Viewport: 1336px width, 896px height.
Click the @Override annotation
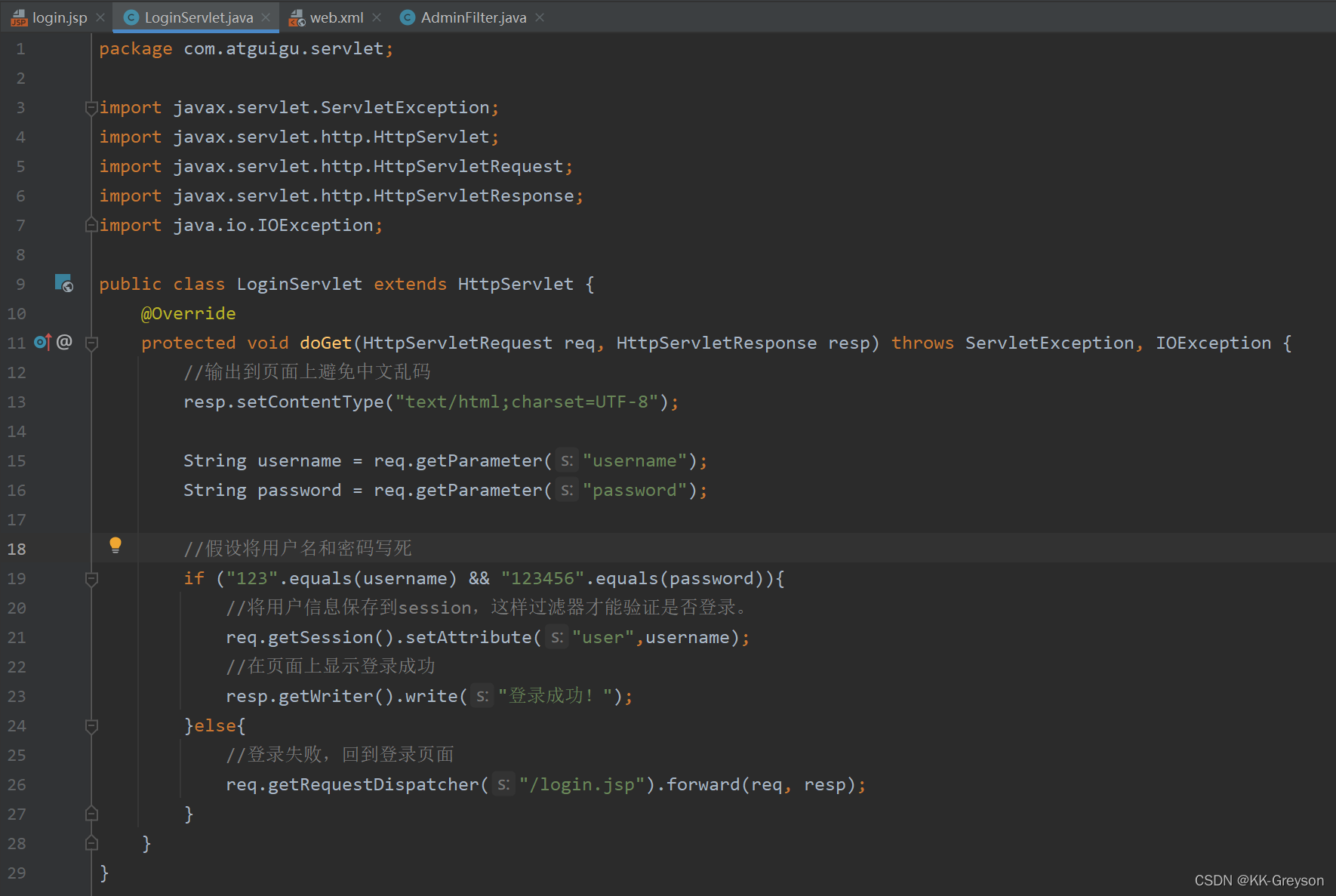coord(188,313)
